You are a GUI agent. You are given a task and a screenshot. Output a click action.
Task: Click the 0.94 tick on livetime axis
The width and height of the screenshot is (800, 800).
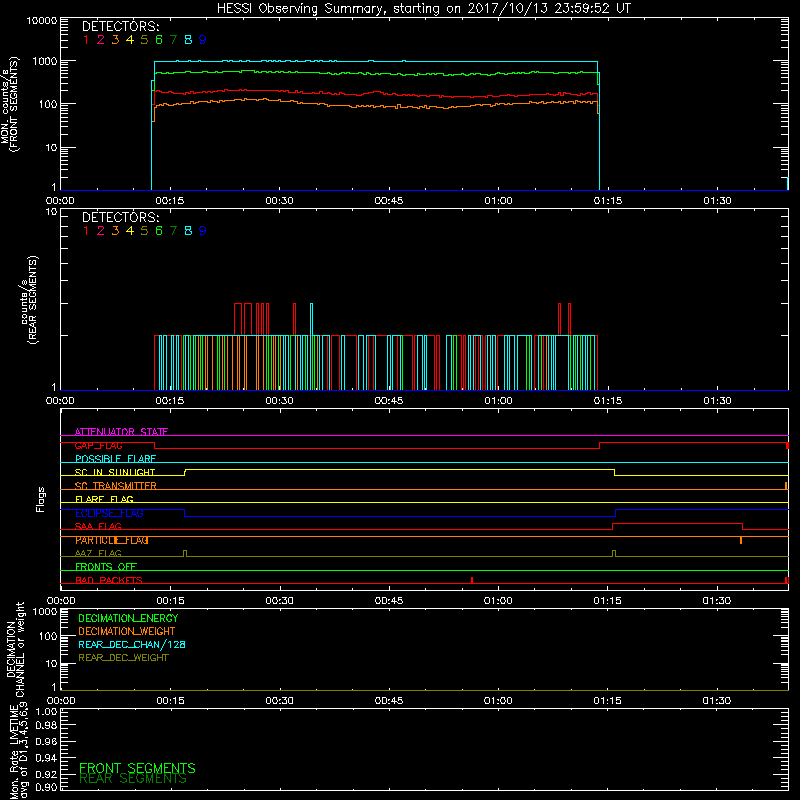coord(46,758)
